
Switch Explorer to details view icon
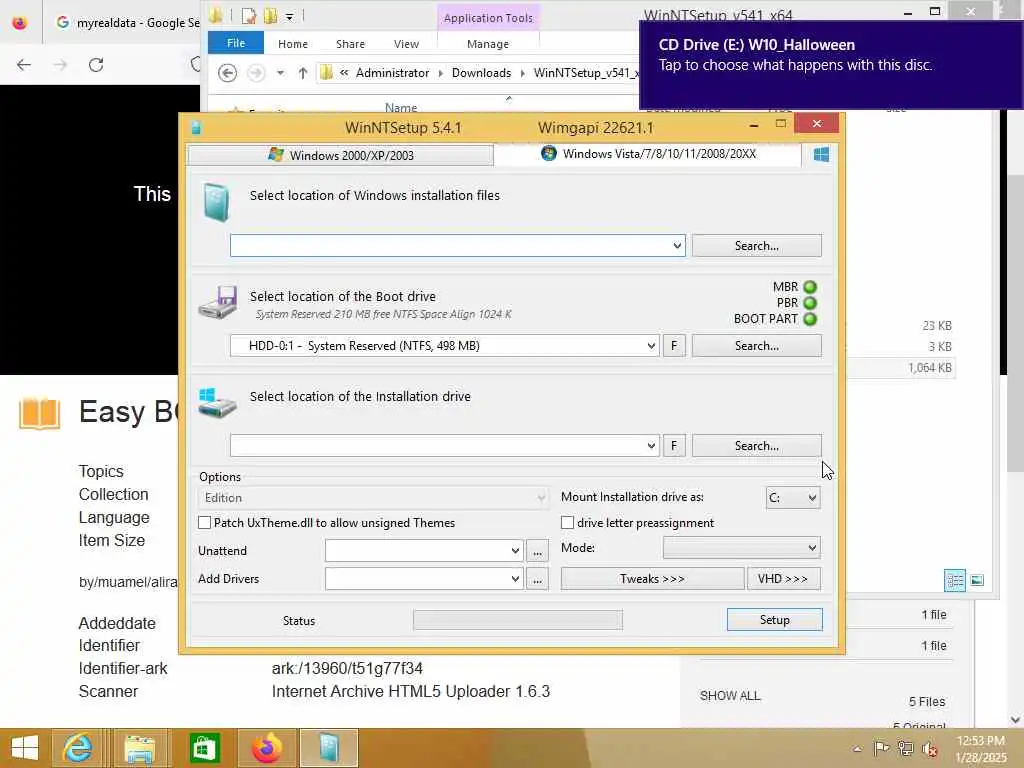click(x=955, y=580)
